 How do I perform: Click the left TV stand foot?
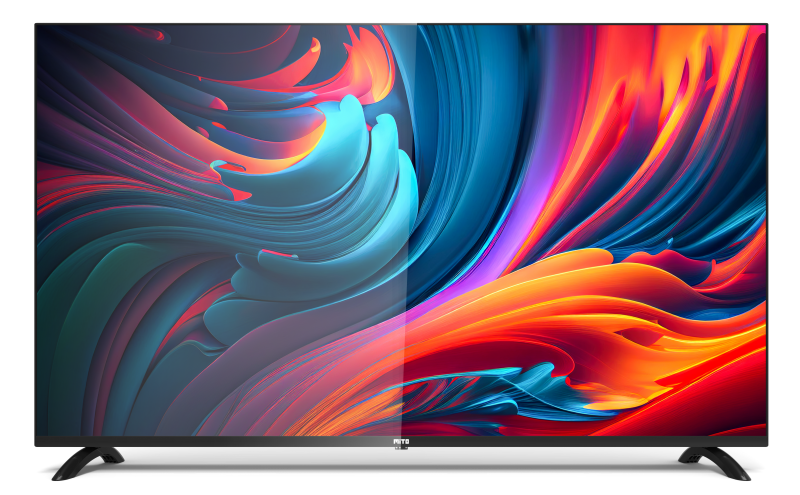[x=86, y=461]
